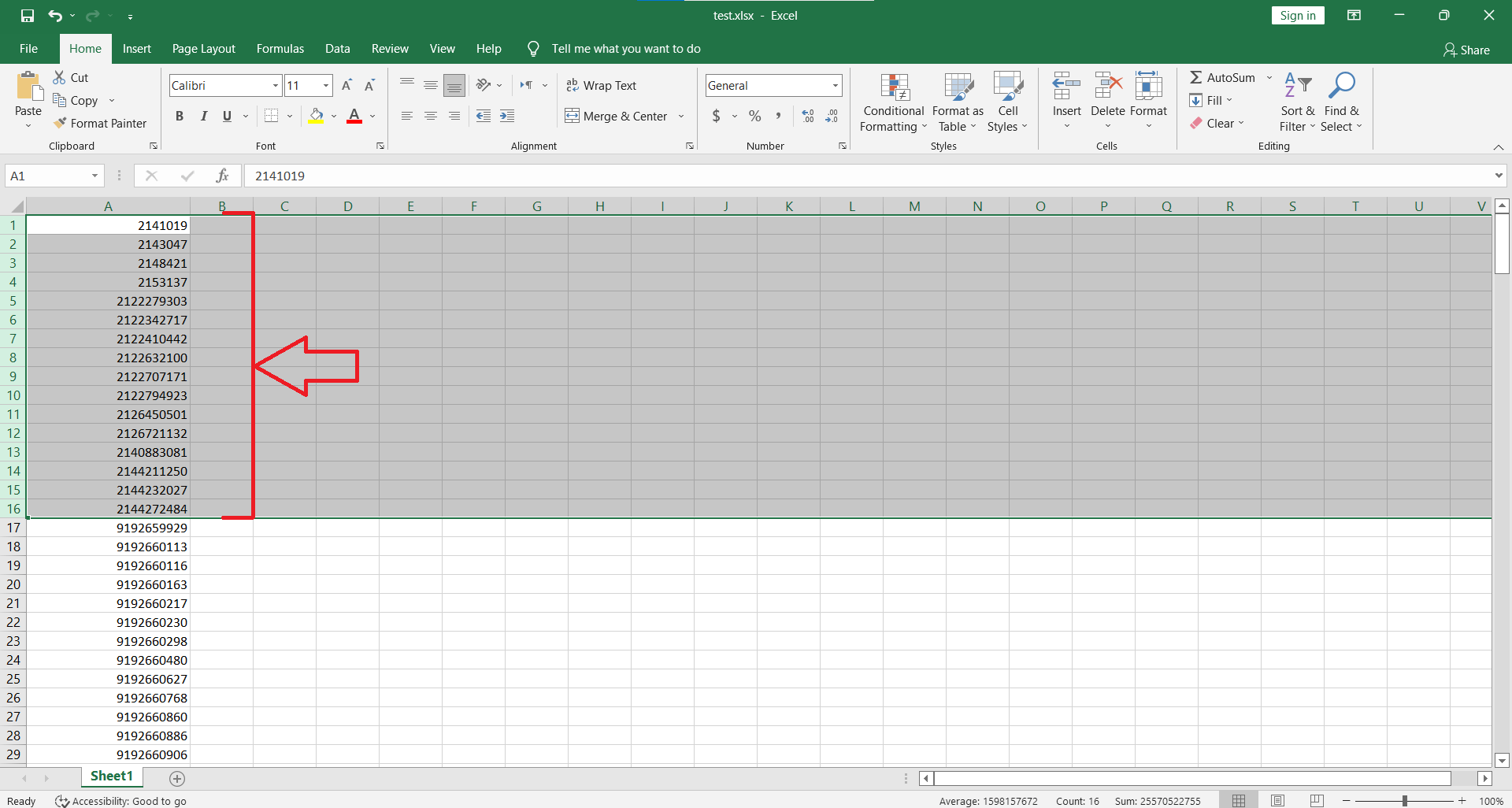The height and width of the screenshot is (808, 1512).
Task: Toggle bold formatting
Action: (180, 116)
